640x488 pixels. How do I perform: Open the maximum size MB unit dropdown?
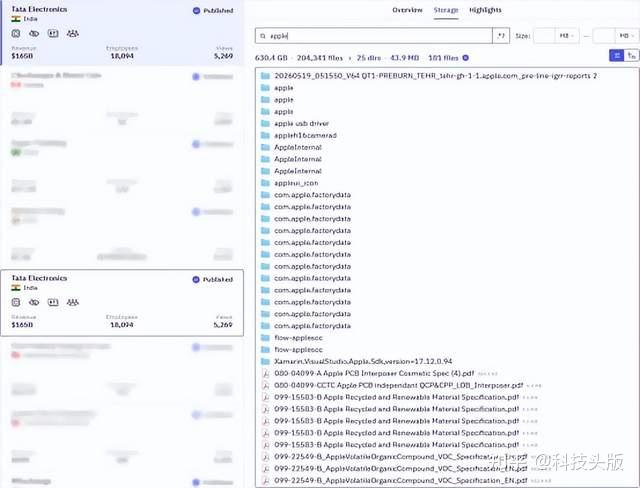click(x=627, y=36)
